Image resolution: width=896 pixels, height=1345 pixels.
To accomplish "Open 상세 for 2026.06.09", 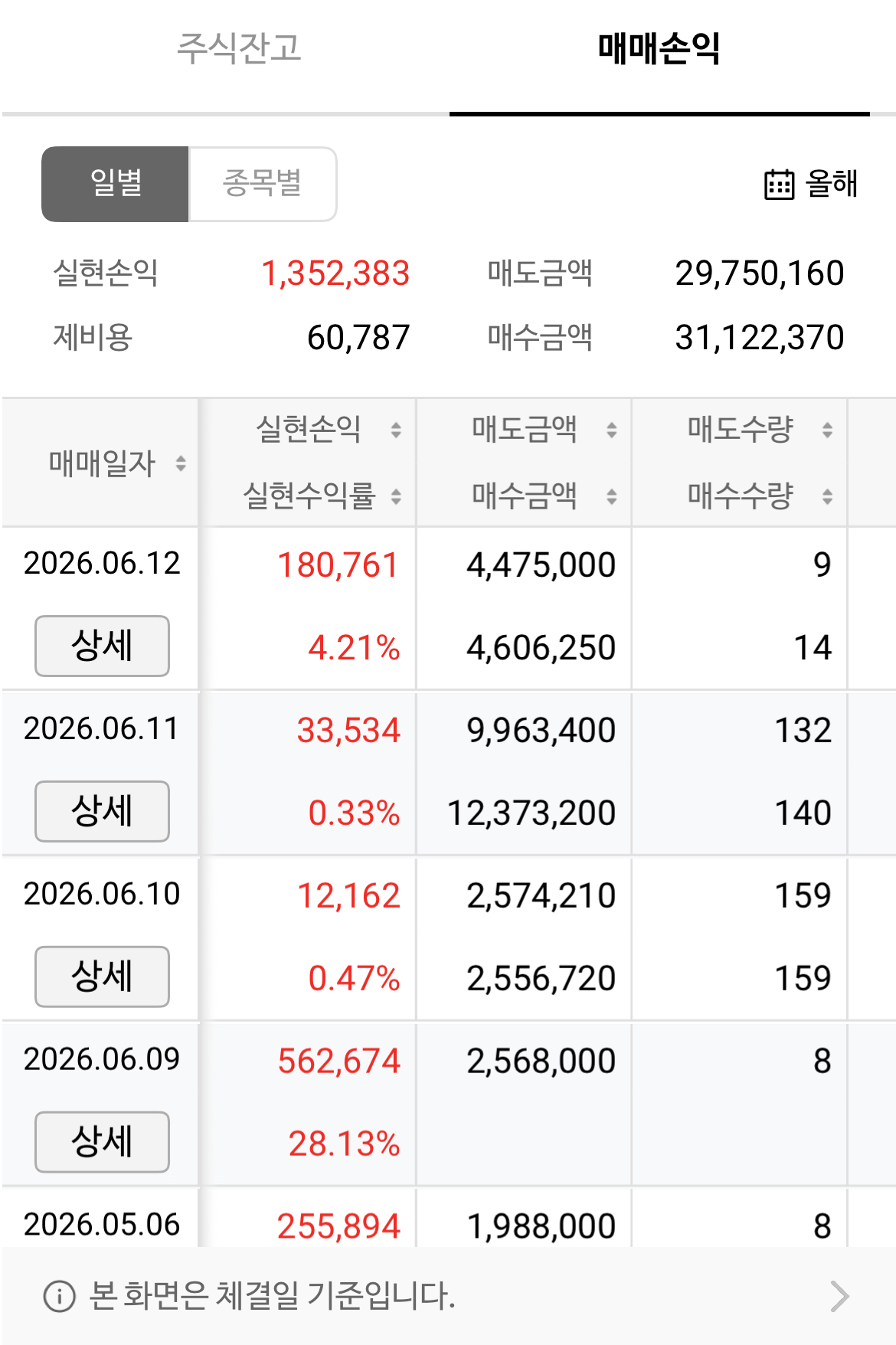I will pos(102,1142).
